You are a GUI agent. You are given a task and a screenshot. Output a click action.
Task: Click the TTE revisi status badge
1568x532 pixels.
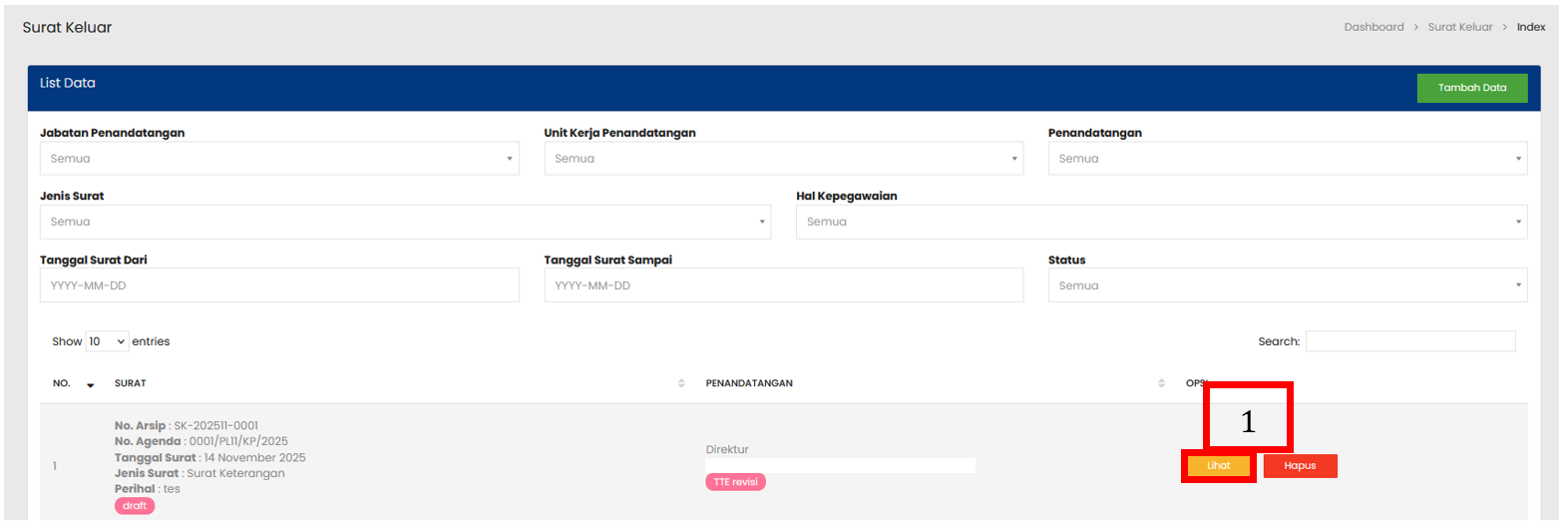pyautogui.click(x=735, y=482)
